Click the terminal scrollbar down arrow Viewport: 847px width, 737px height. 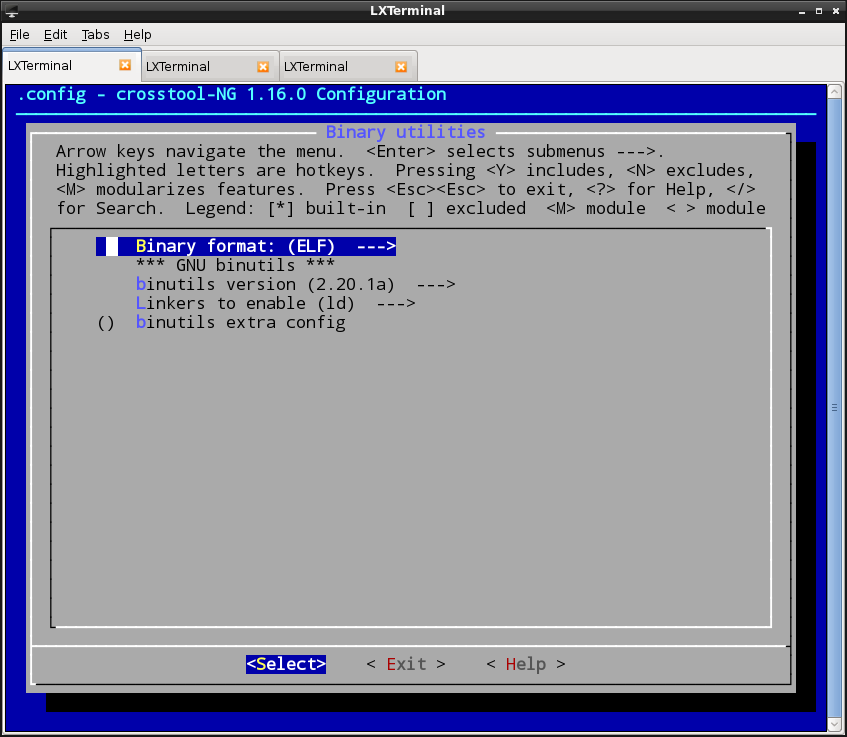tap(835, 724)
